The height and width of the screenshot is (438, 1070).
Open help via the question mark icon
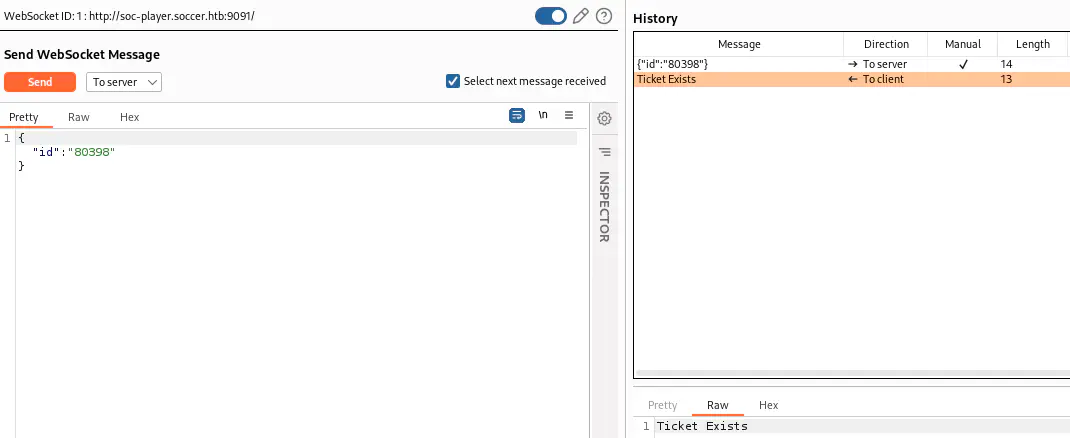coord(604,16)
